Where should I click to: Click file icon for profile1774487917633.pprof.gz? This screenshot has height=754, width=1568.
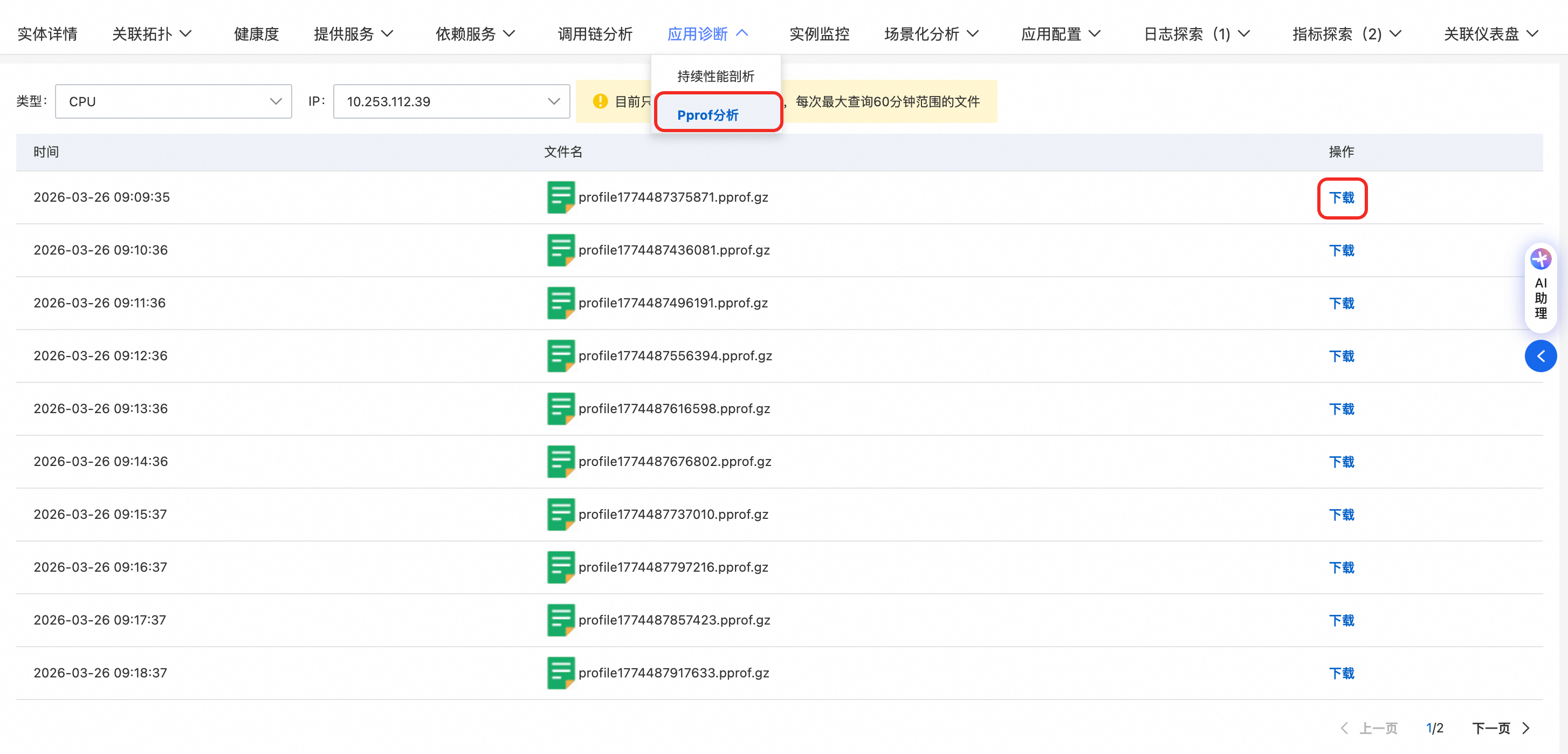click(x=560, y=673)
